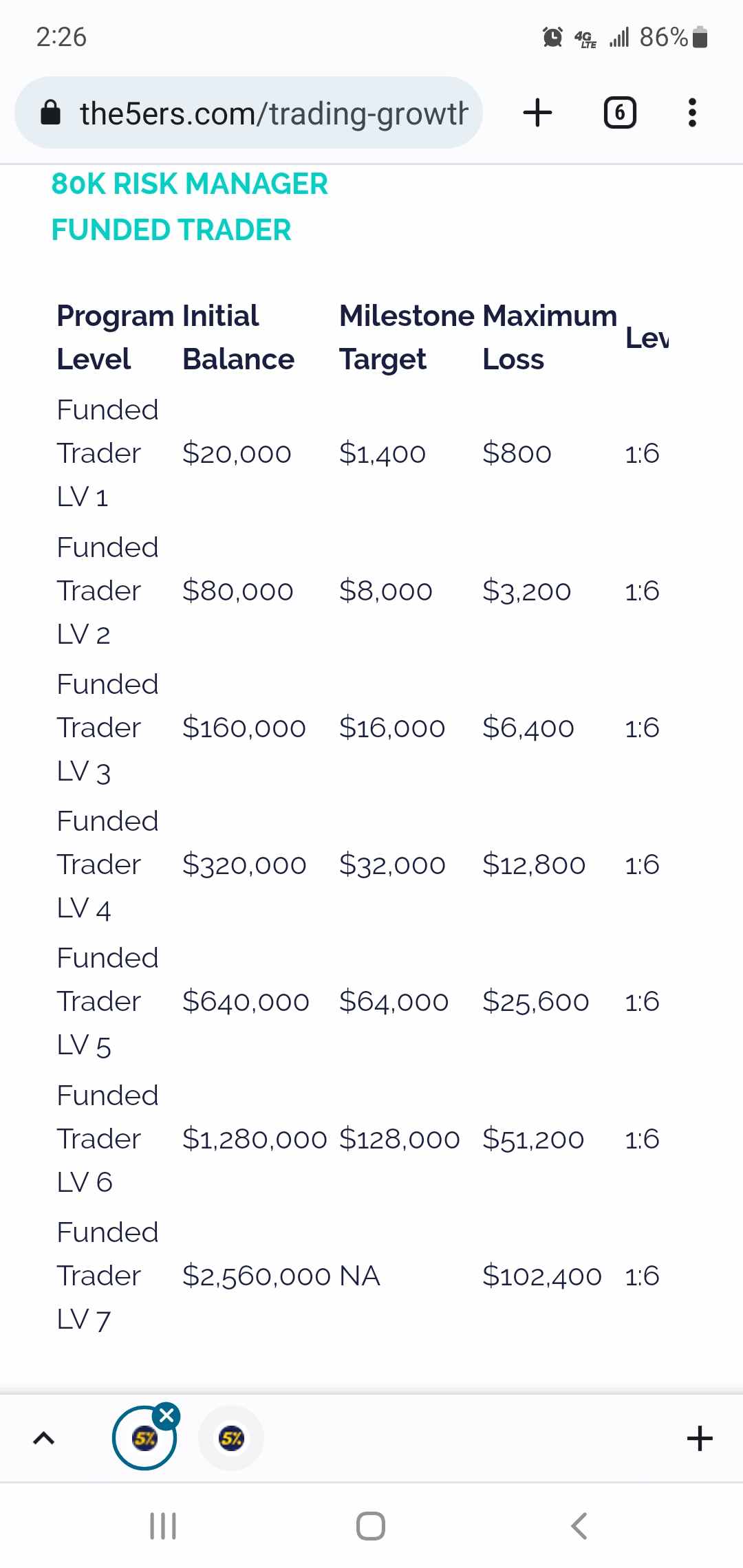Collapse tab strip with up chevron
743x1568 pixels.
pyautogui.click(x=43, y=1438)
